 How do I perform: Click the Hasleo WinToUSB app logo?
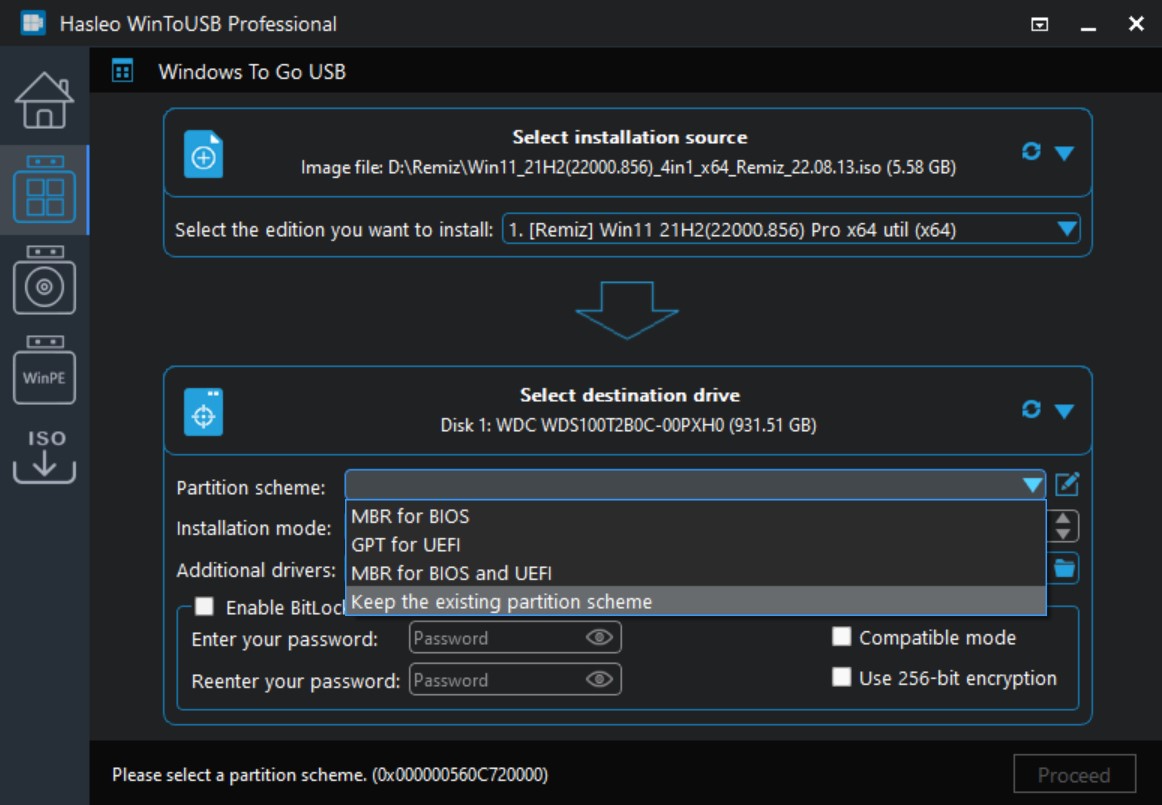pos(33,23)
